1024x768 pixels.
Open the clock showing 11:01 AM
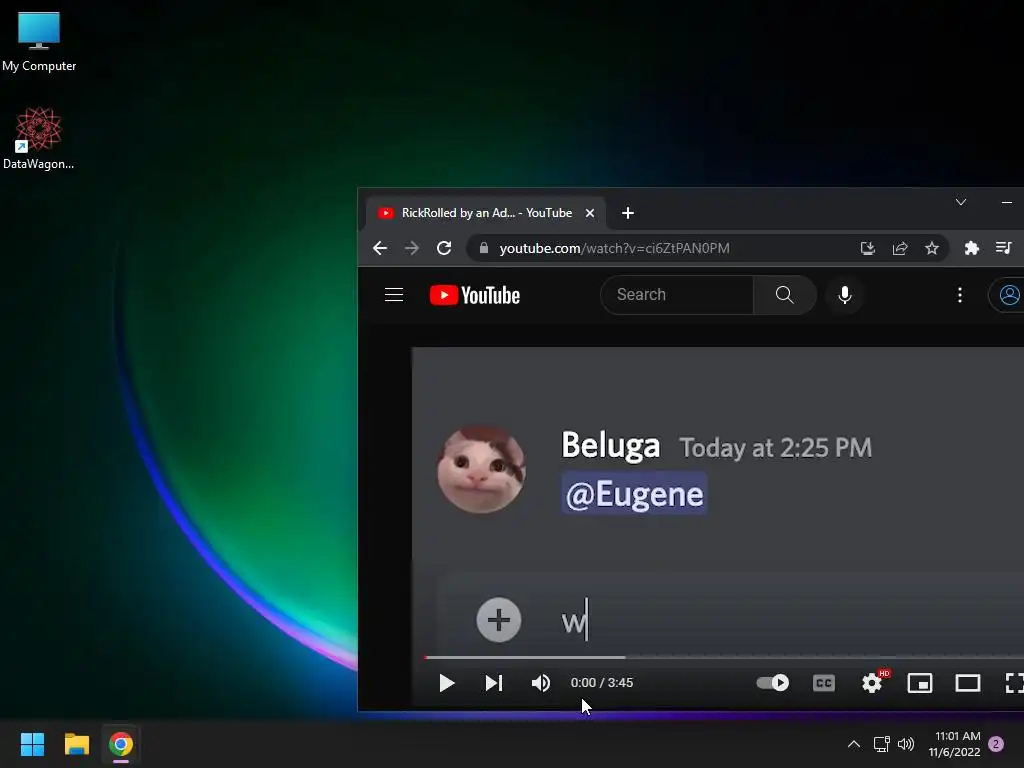955,744
